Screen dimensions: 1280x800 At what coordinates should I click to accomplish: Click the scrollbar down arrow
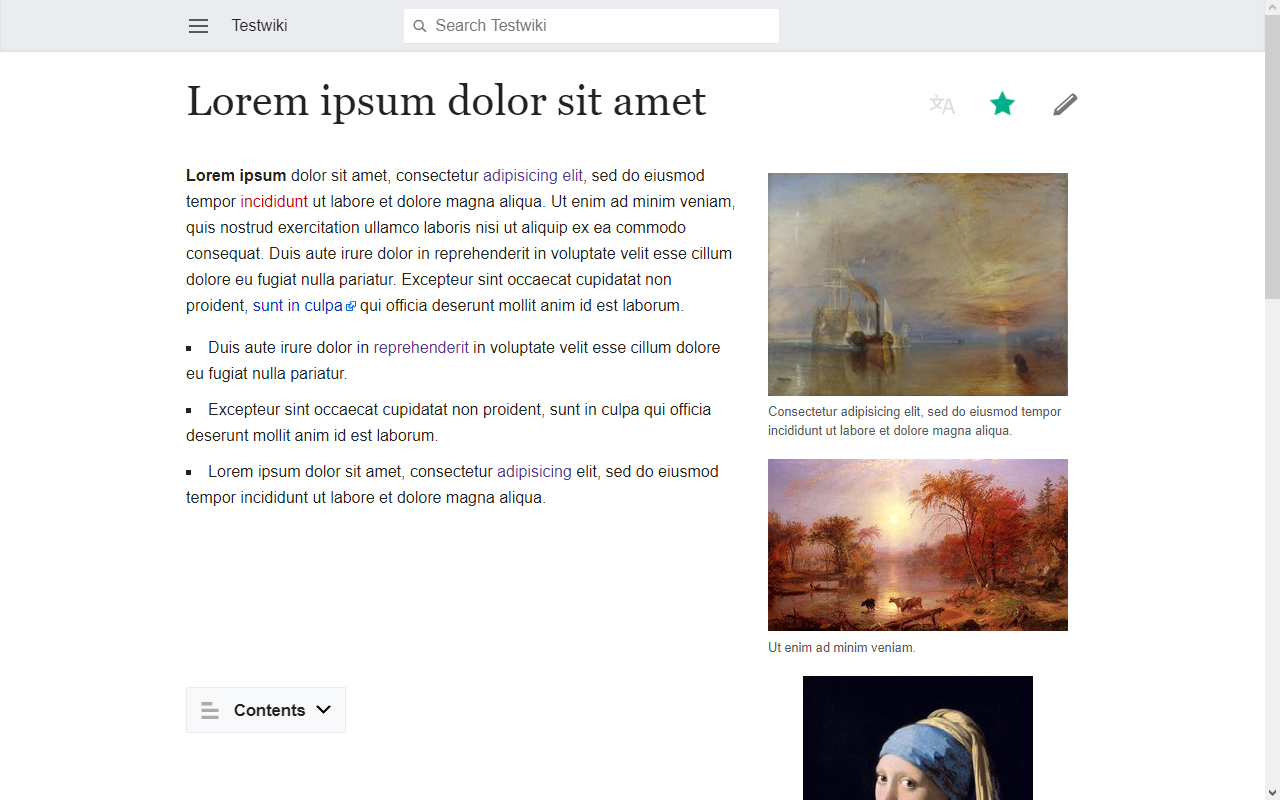[x=1272, y=792]
